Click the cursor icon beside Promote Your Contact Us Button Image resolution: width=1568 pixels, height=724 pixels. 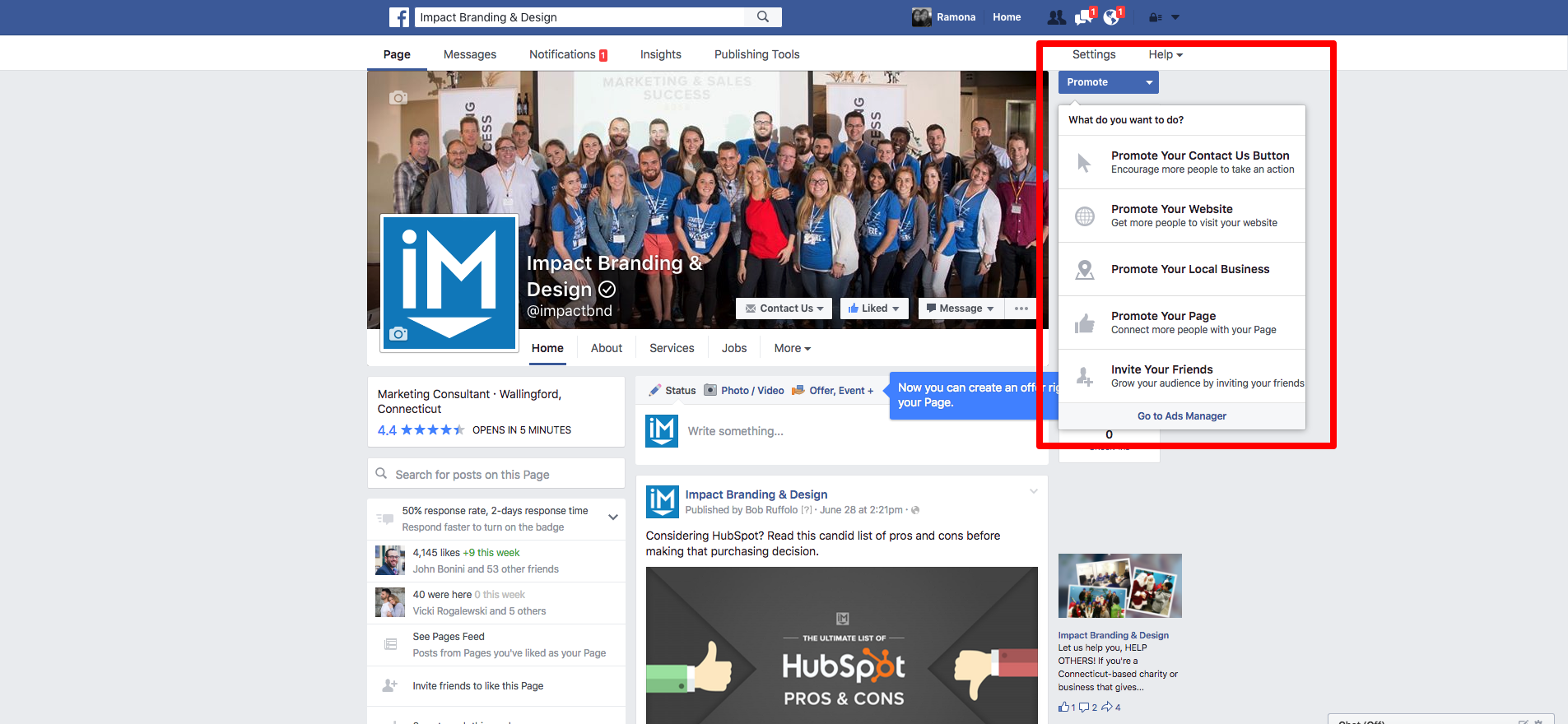(1084, 163)
